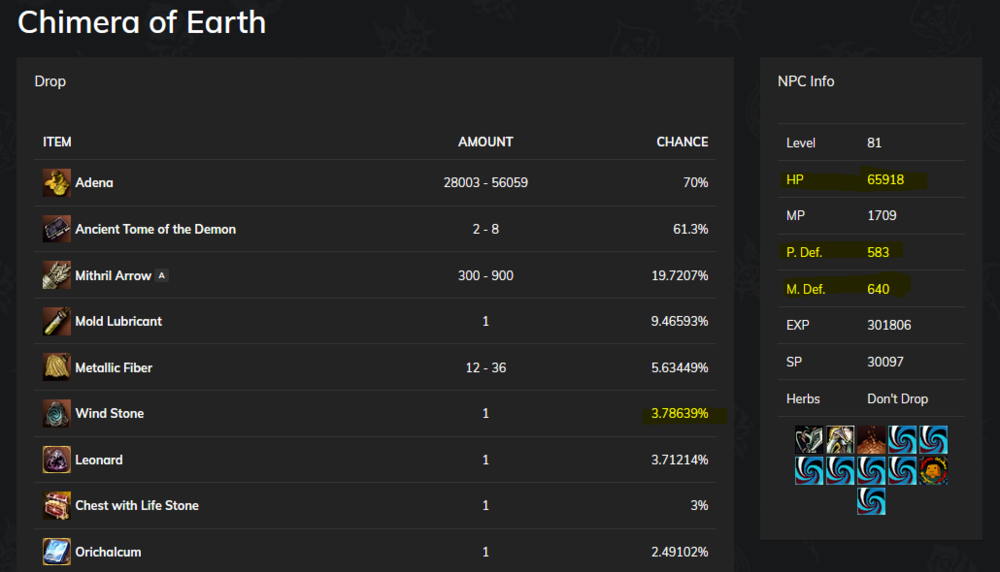
Task: Click the lone swirl skill icon on bottom row
Action: [x=871, y=501]
